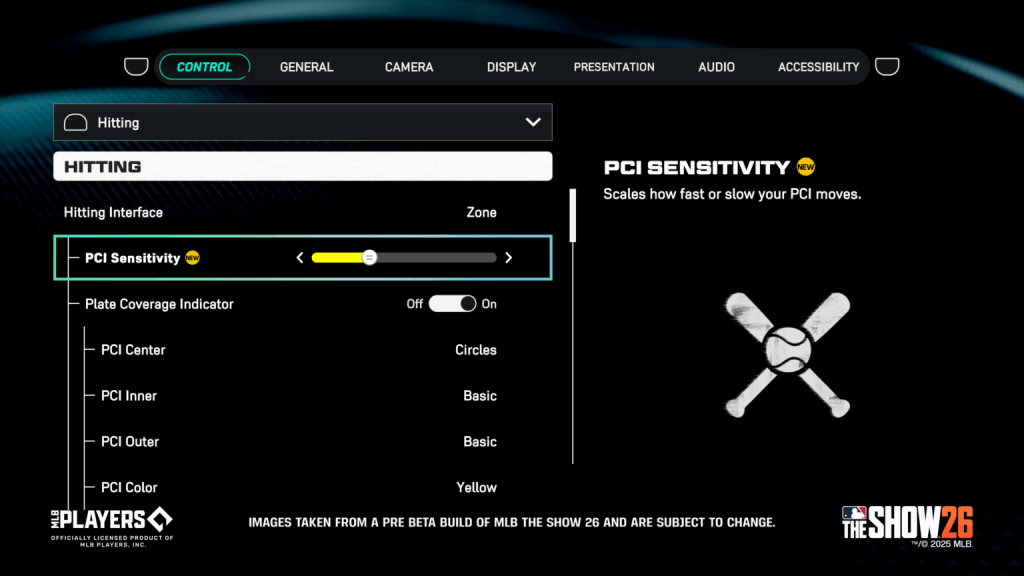The width and height of the screenshot is (1024, 576).
Task: Click the NEW badge in the PCI Sensitivity description
Action: tap(806, 167)
